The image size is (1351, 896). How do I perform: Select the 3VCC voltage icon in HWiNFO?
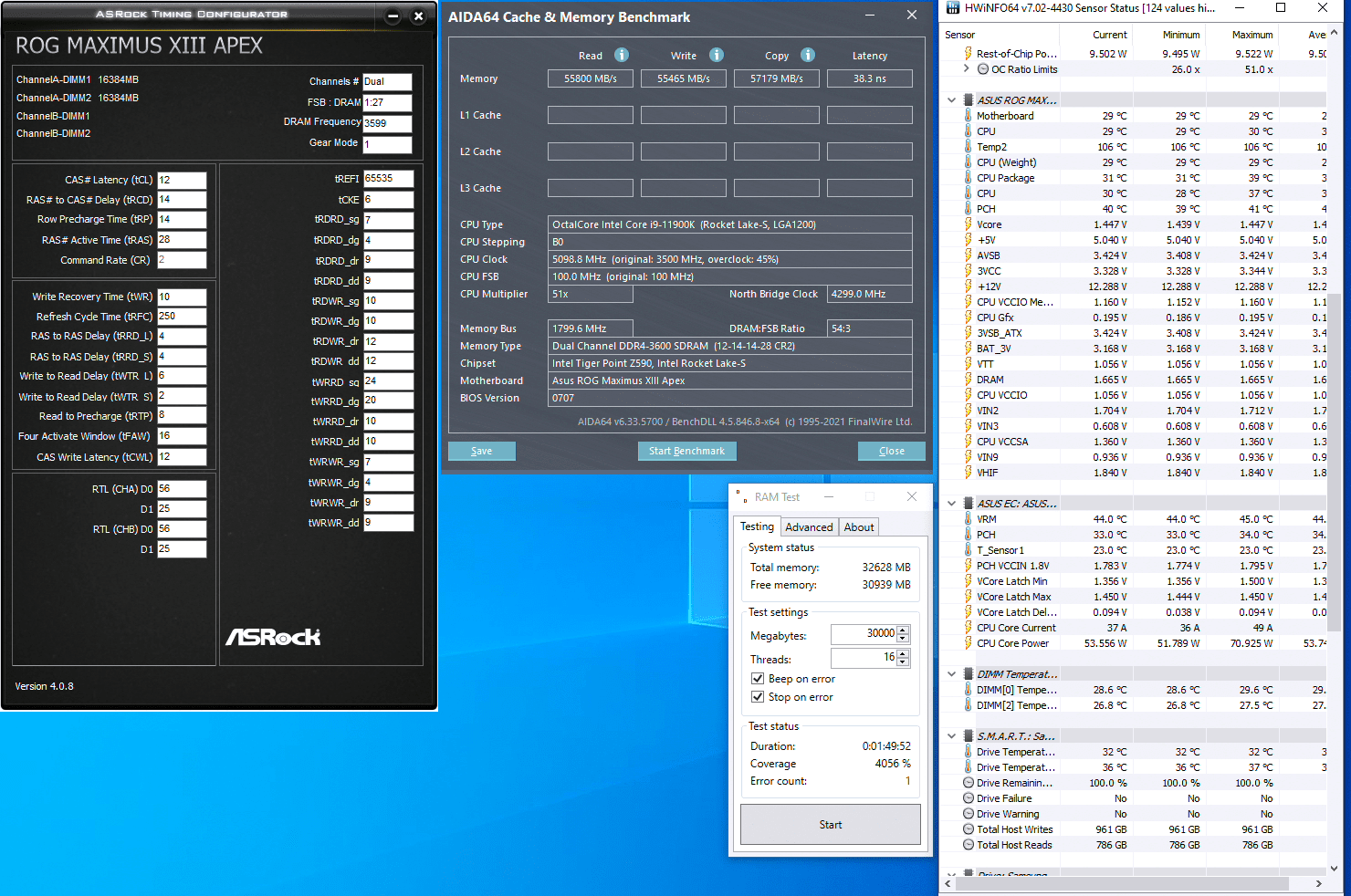[968, 271]
